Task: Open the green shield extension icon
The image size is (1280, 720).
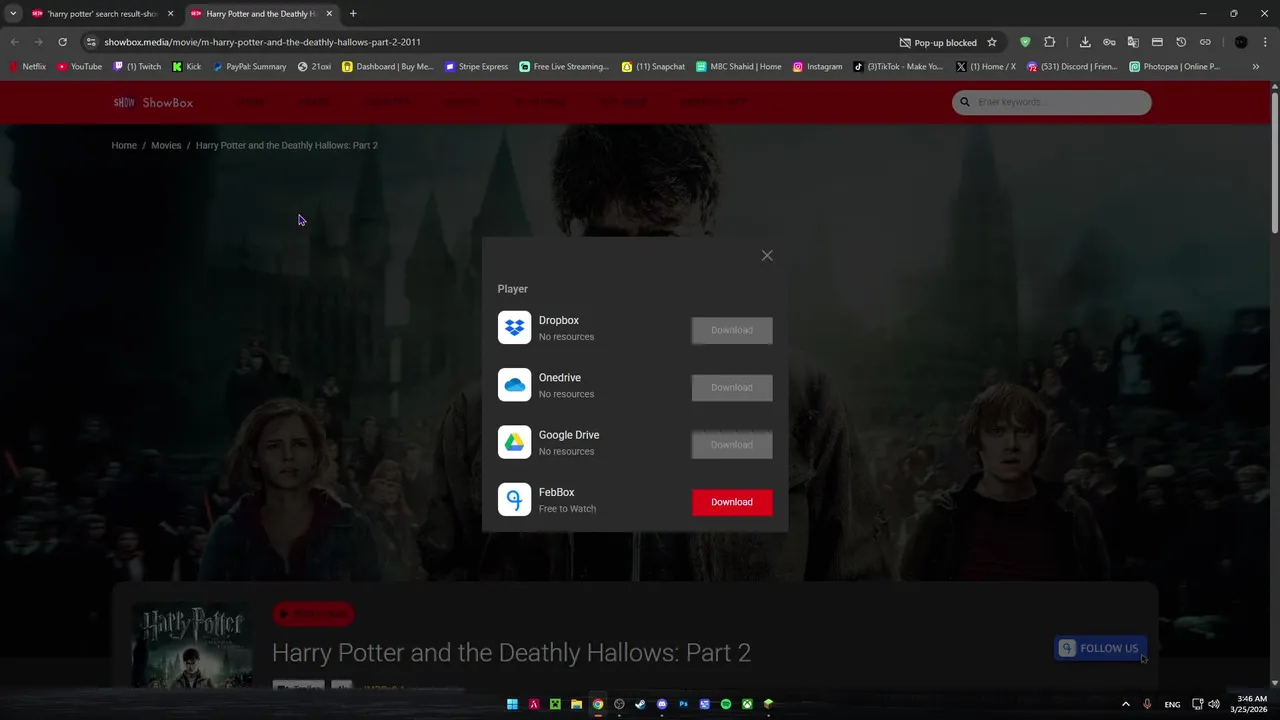Action: [x=1025, y=42]
